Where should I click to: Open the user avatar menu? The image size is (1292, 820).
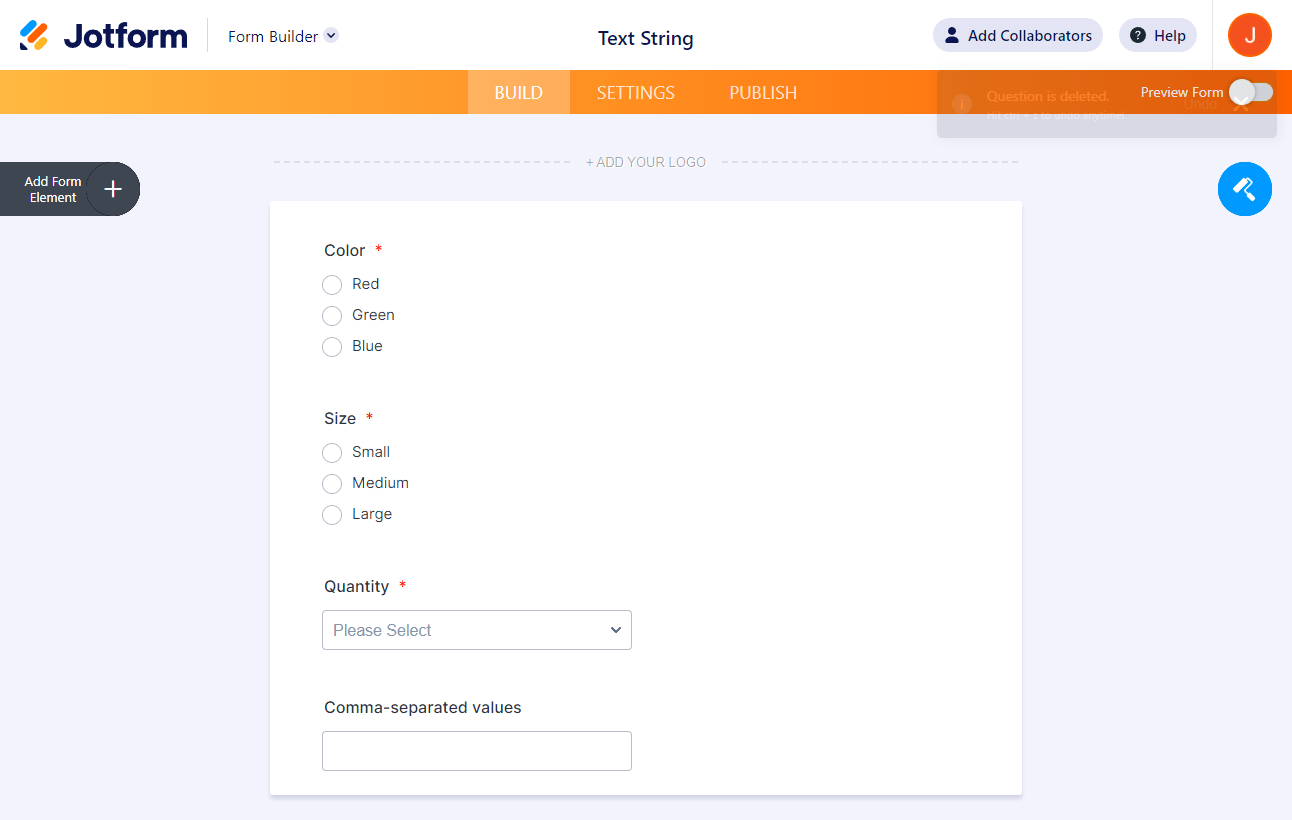click(1249, 35)
